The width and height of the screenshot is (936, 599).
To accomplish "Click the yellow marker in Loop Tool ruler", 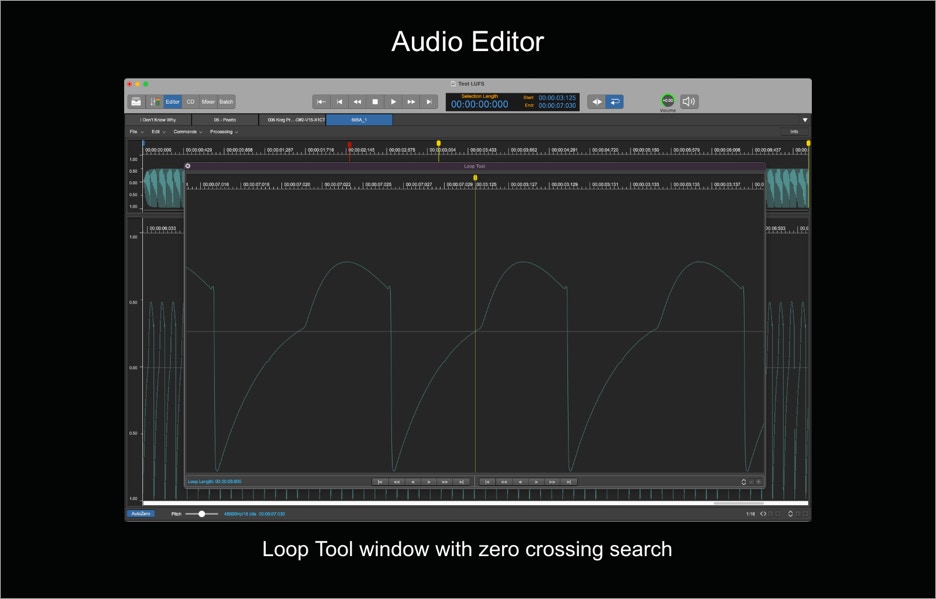I will (475, 178).
